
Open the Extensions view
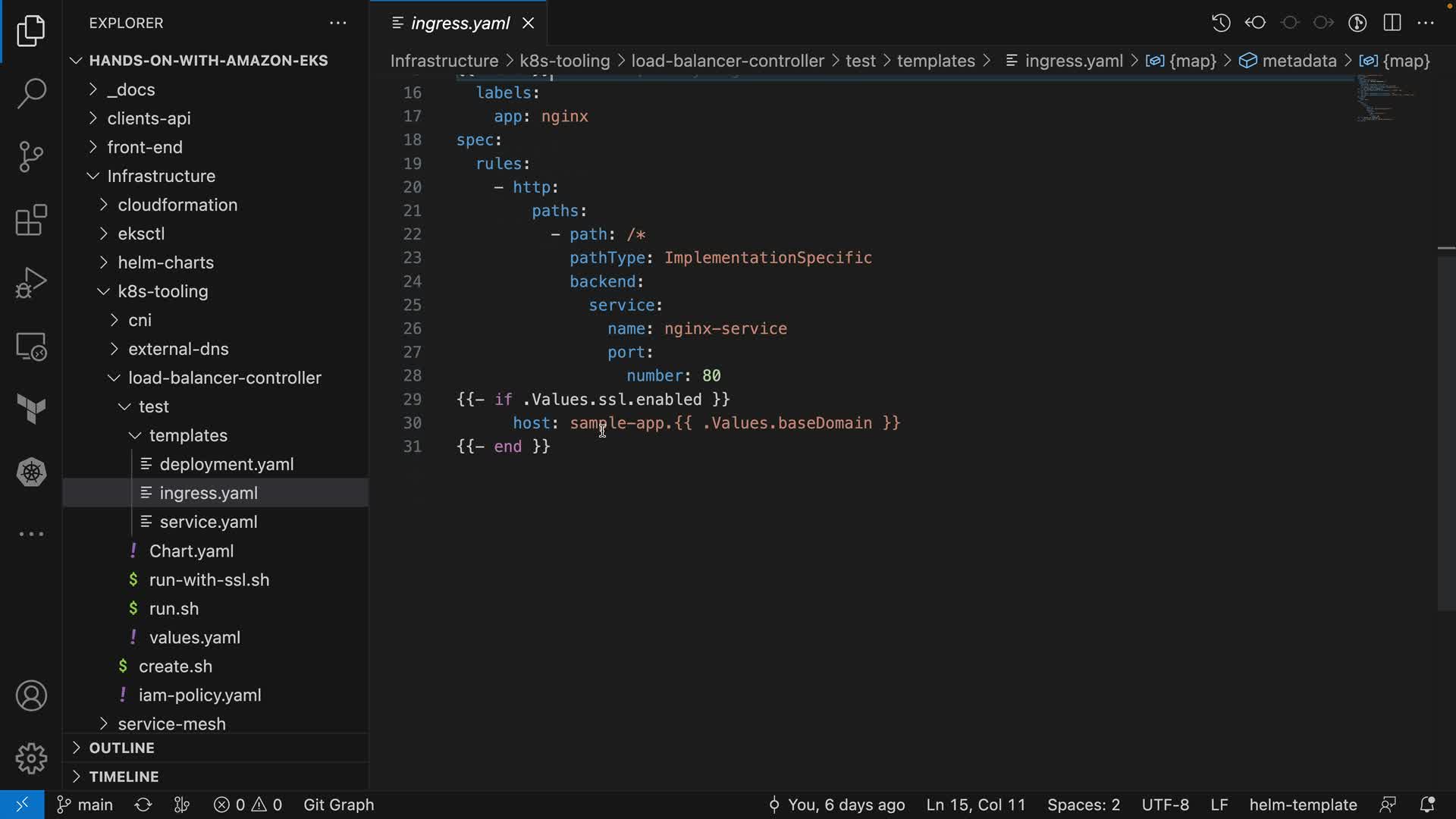click(31, 221)
